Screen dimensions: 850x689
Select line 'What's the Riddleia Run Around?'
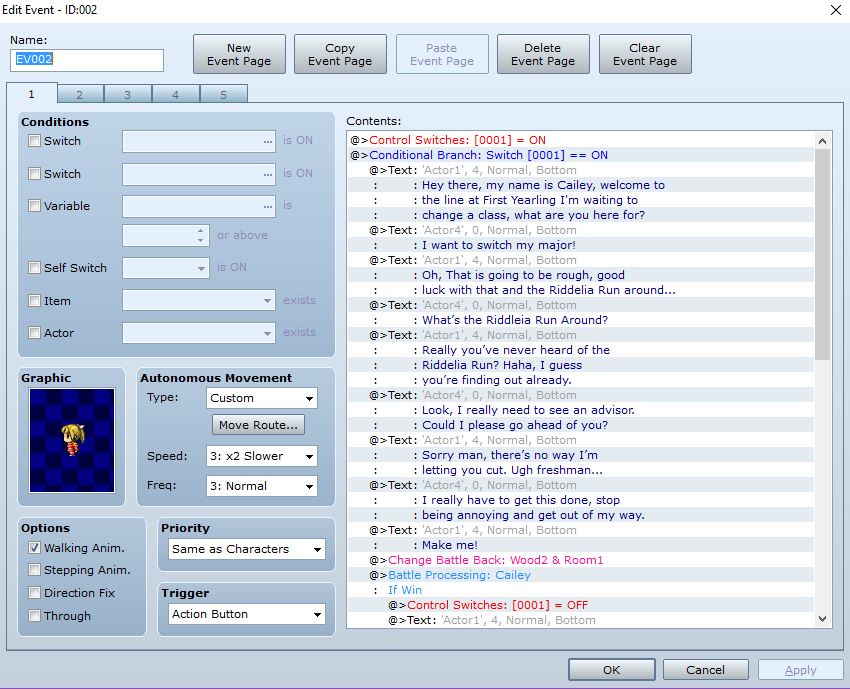tap(581, 320)
